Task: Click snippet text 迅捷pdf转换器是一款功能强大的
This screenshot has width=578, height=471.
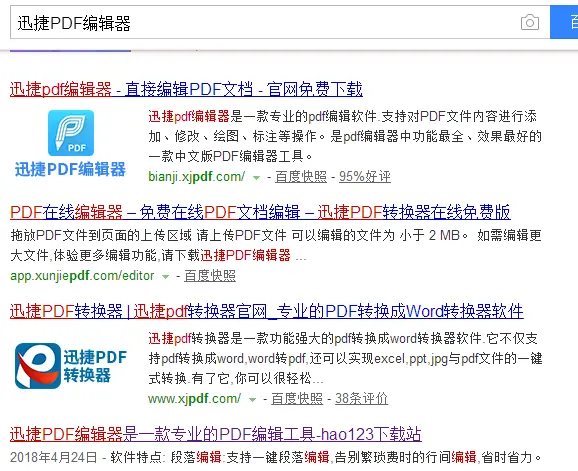Action: point(241,338)
